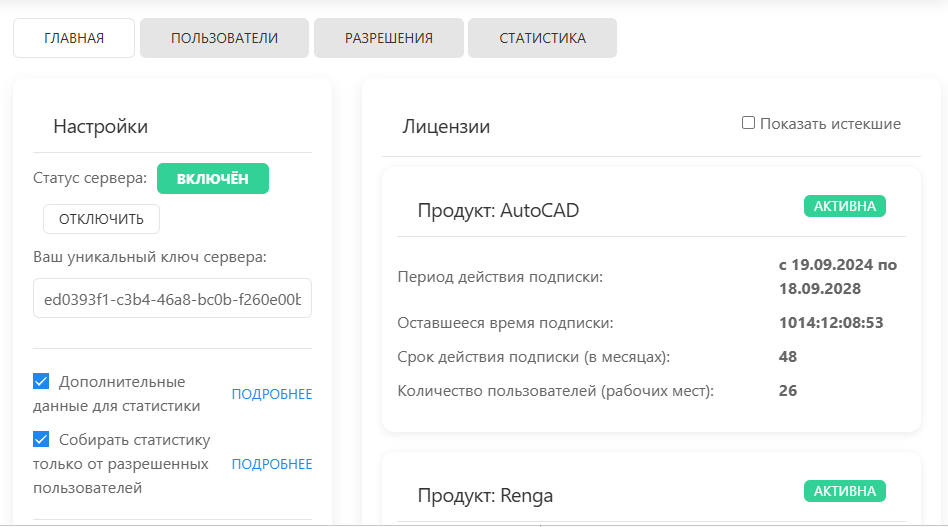Click the Лицензии section heading
This screenshot has height=527, width=948.
tap(446, 127)
